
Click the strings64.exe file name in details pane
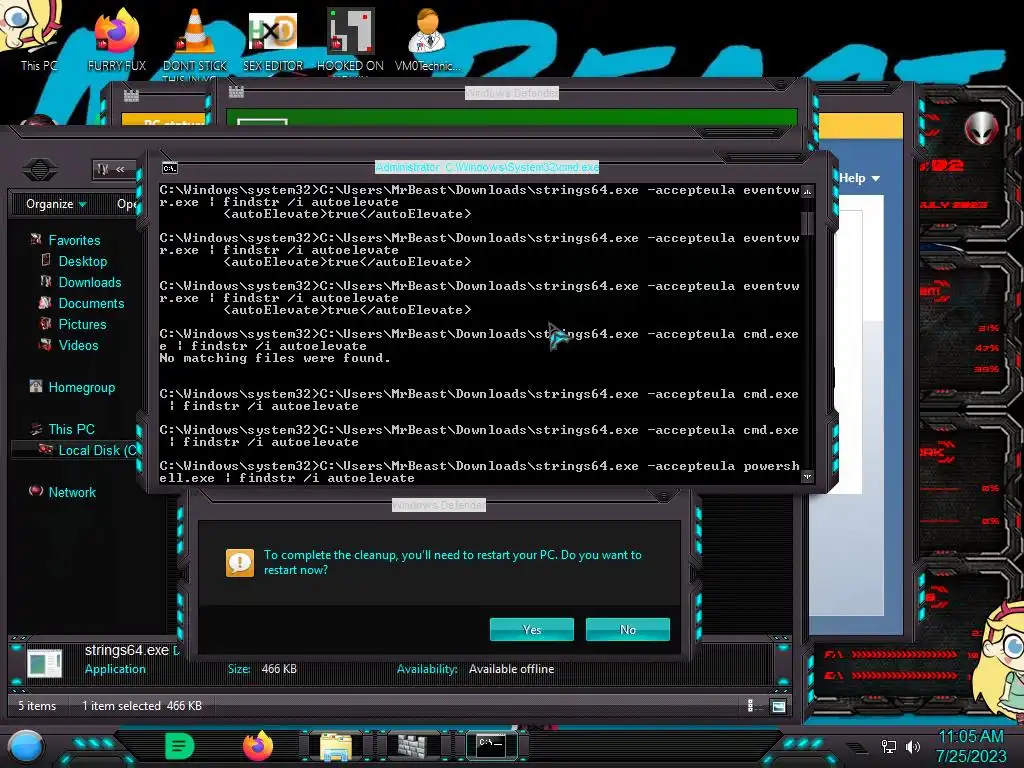coord(127,650)
